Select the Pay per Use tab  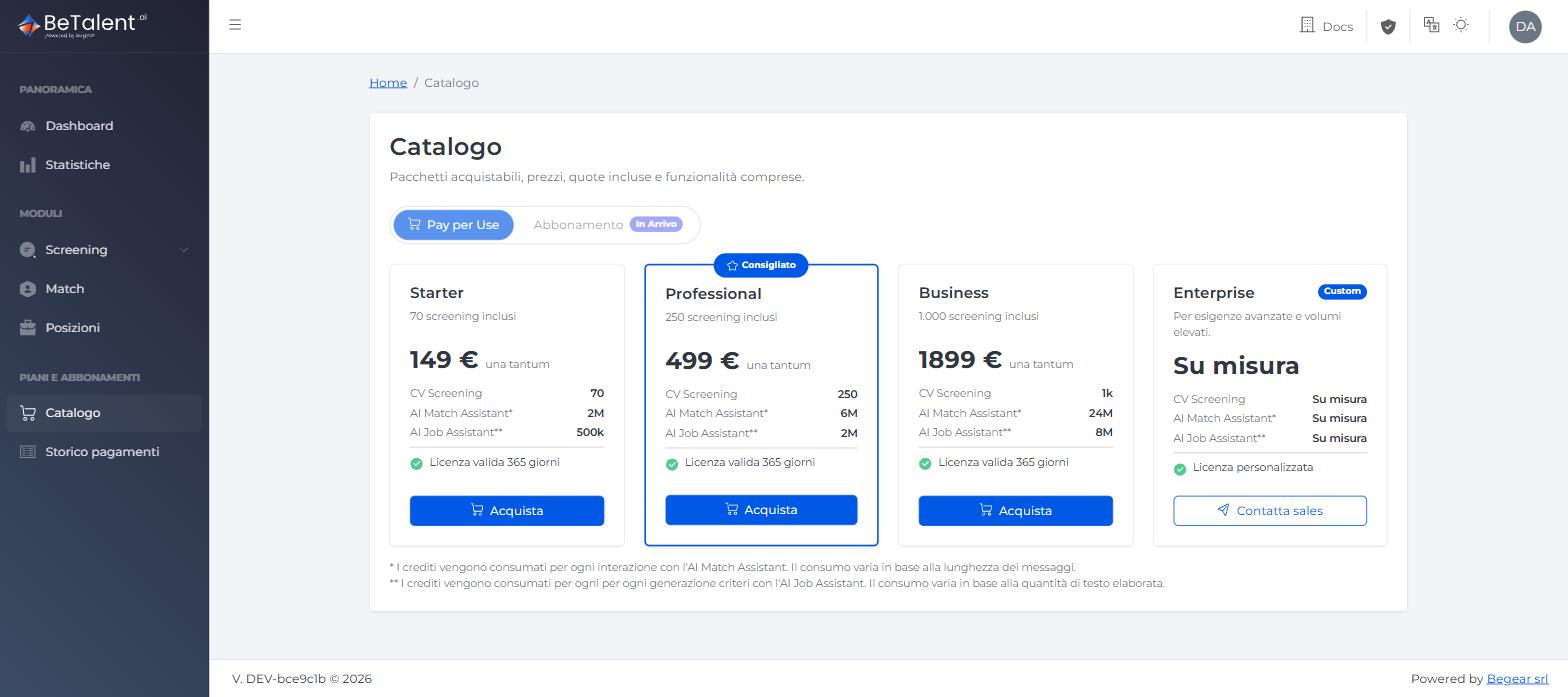[453, 225]
